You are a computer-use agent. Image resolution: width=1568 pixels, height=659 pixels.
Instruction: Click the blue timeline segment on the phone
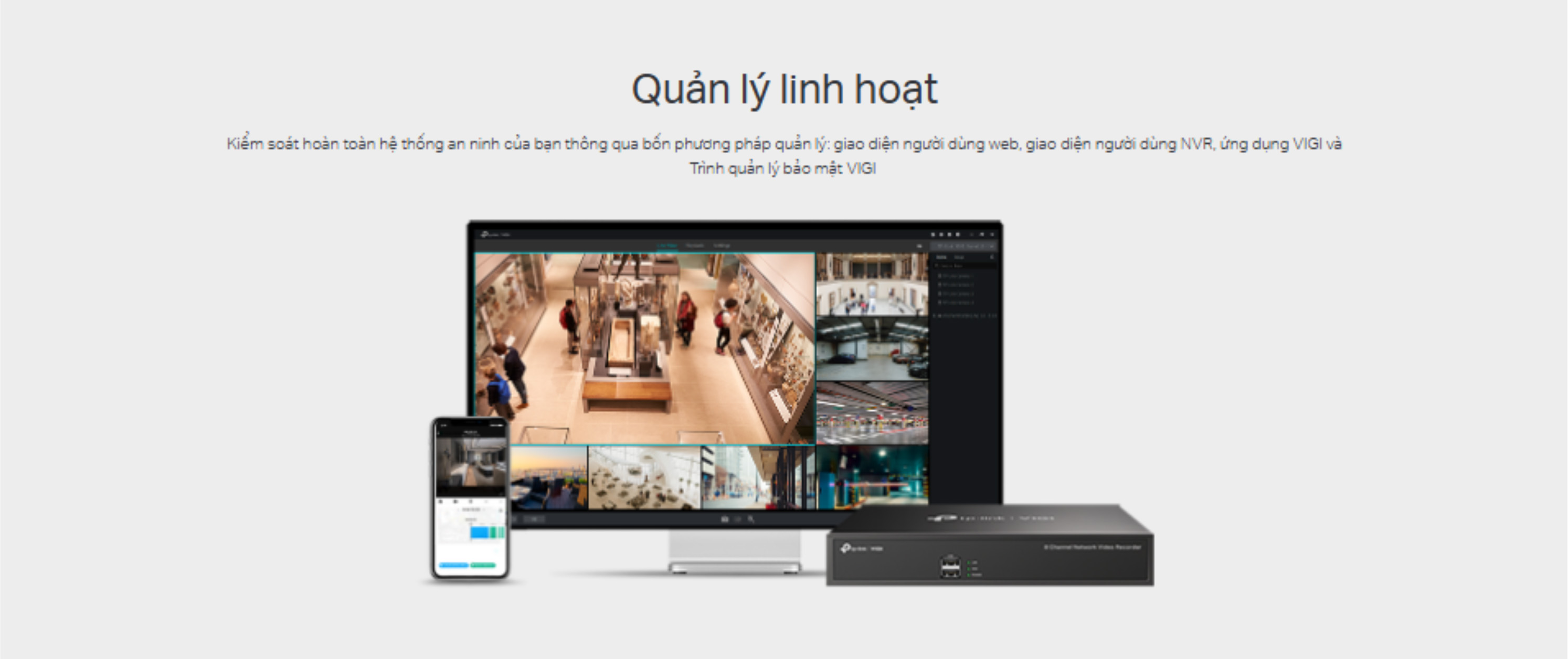point(480,533)
